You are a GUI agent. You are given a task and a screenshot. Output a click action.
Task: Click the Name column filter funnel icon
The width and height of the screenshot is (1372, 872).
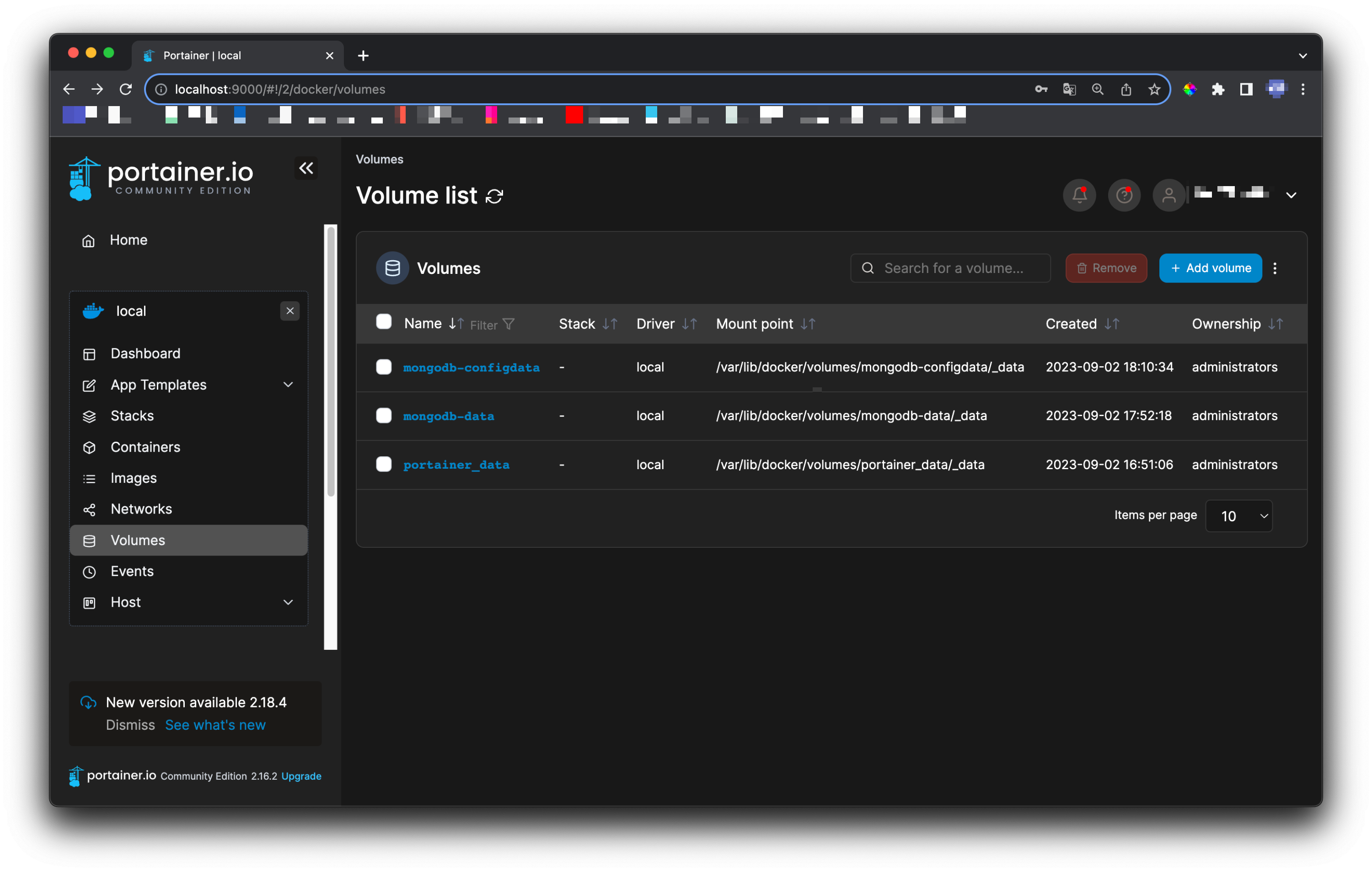[x=509, y=324]
